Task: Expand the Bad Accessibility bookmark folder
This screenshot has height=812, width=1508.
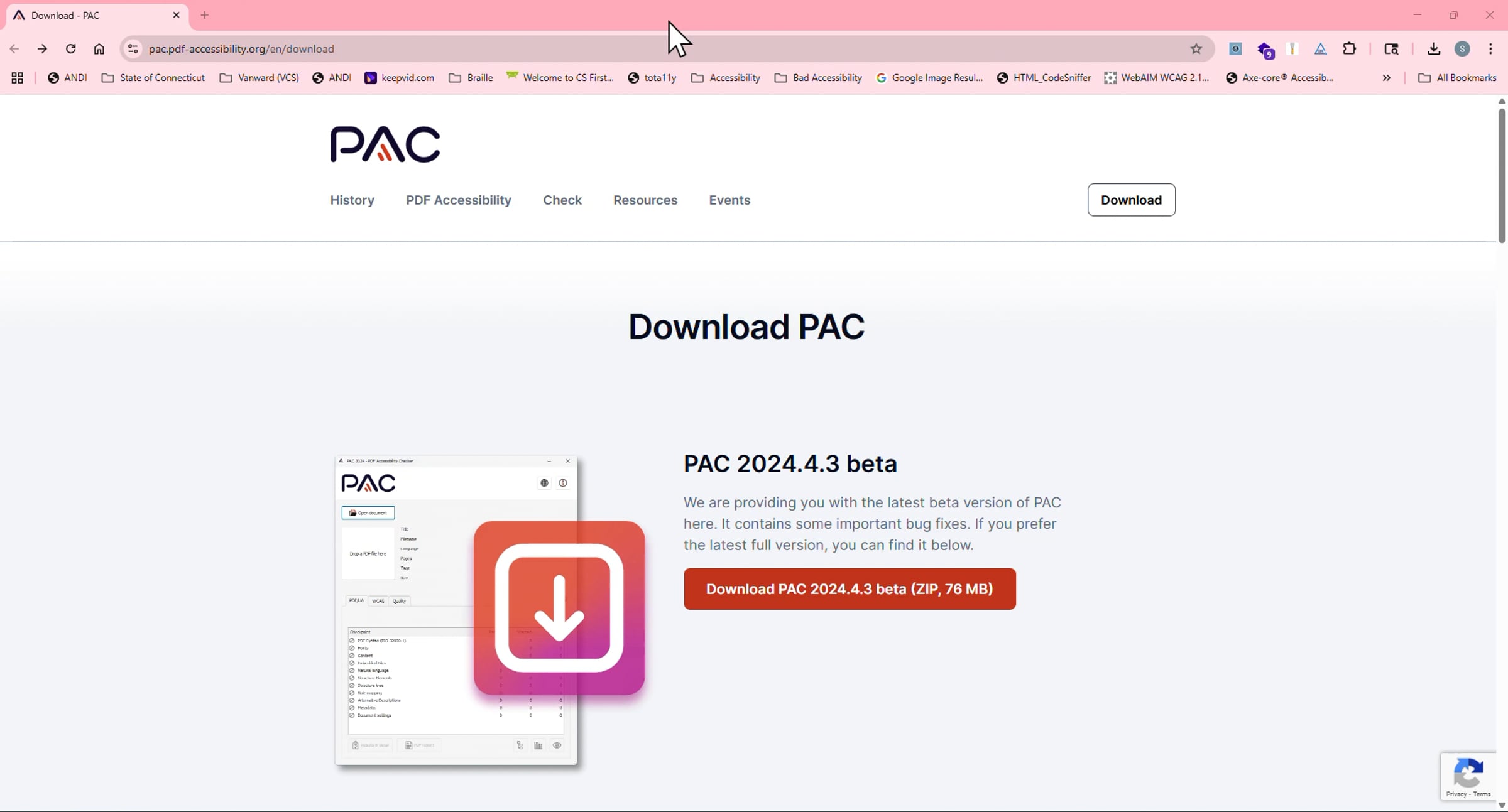Action: 818,78
